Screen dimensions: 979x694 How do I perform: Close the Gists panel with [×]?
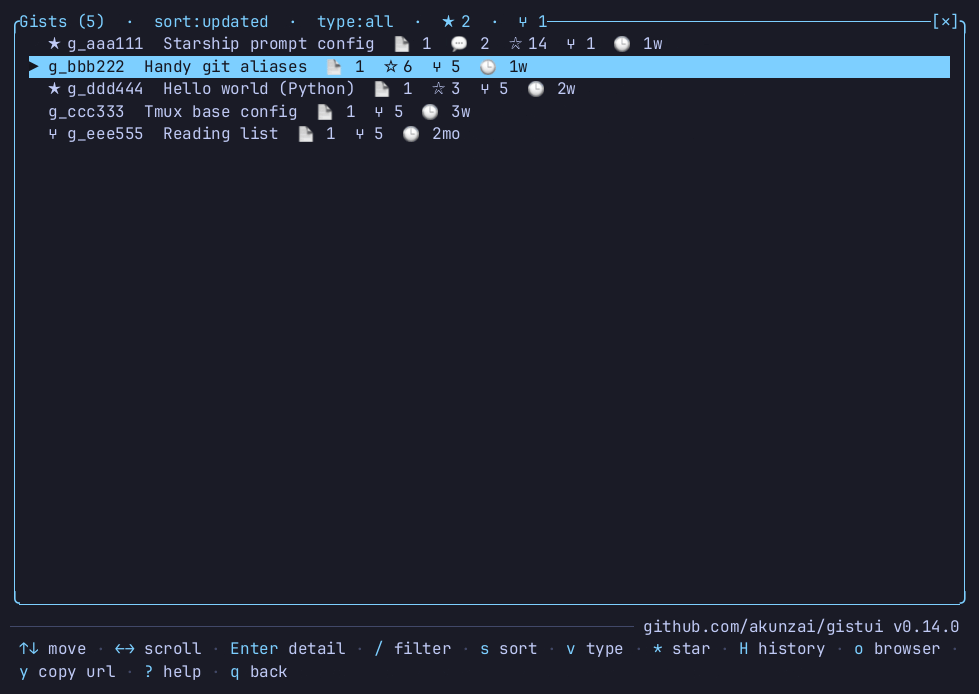coord(945,22)
